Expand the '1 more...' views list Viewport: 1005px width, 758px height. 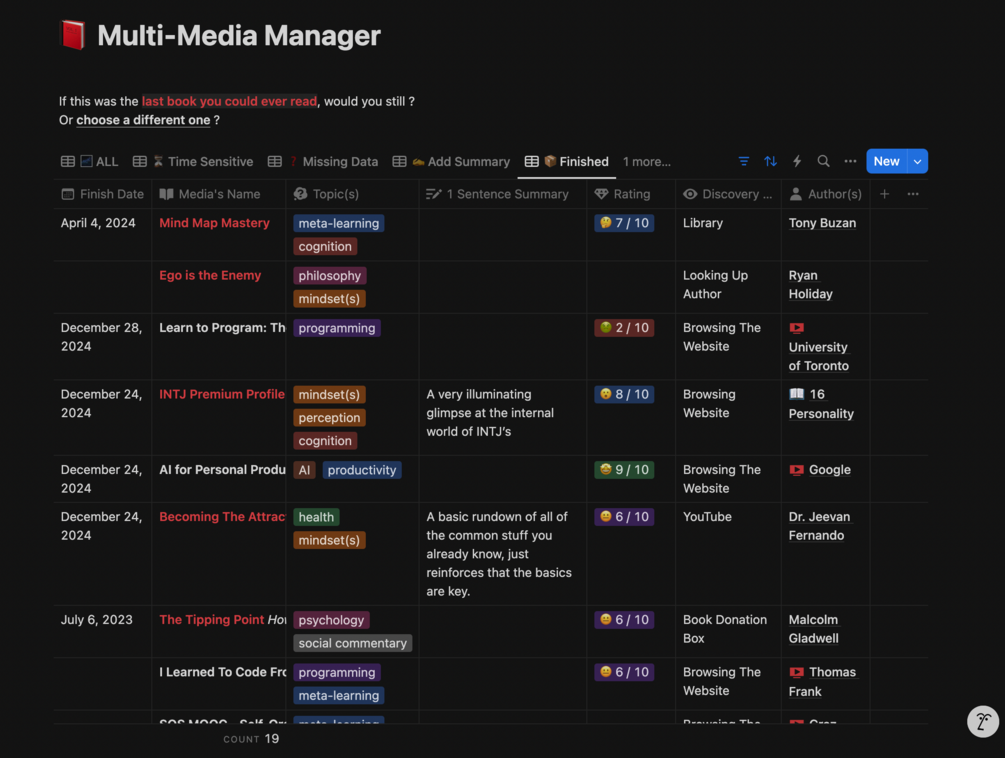647,162
